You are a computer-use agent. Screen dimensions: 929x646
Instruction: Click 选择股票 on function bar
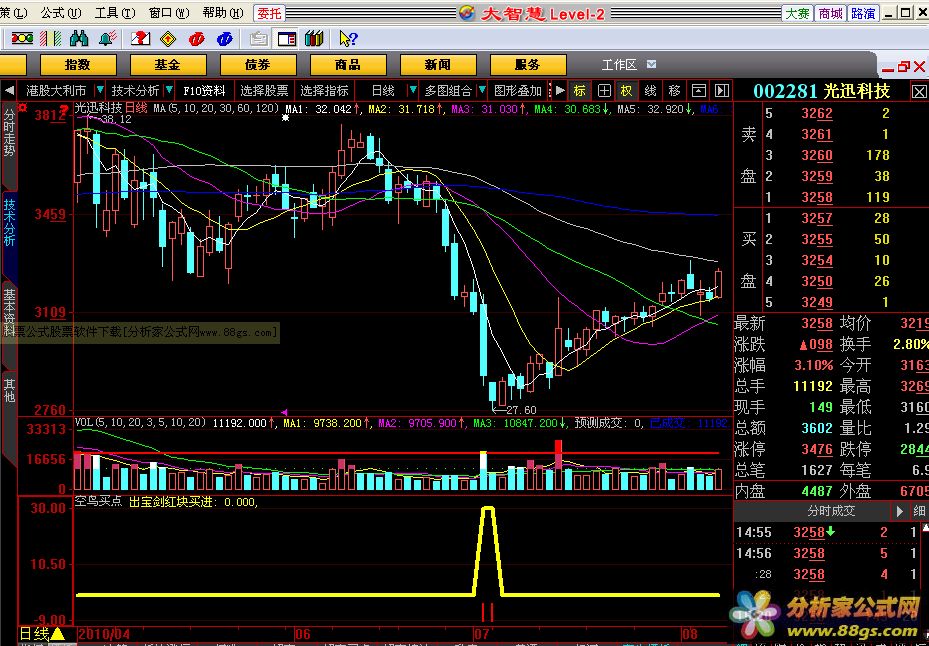click(x=265, y=91)
